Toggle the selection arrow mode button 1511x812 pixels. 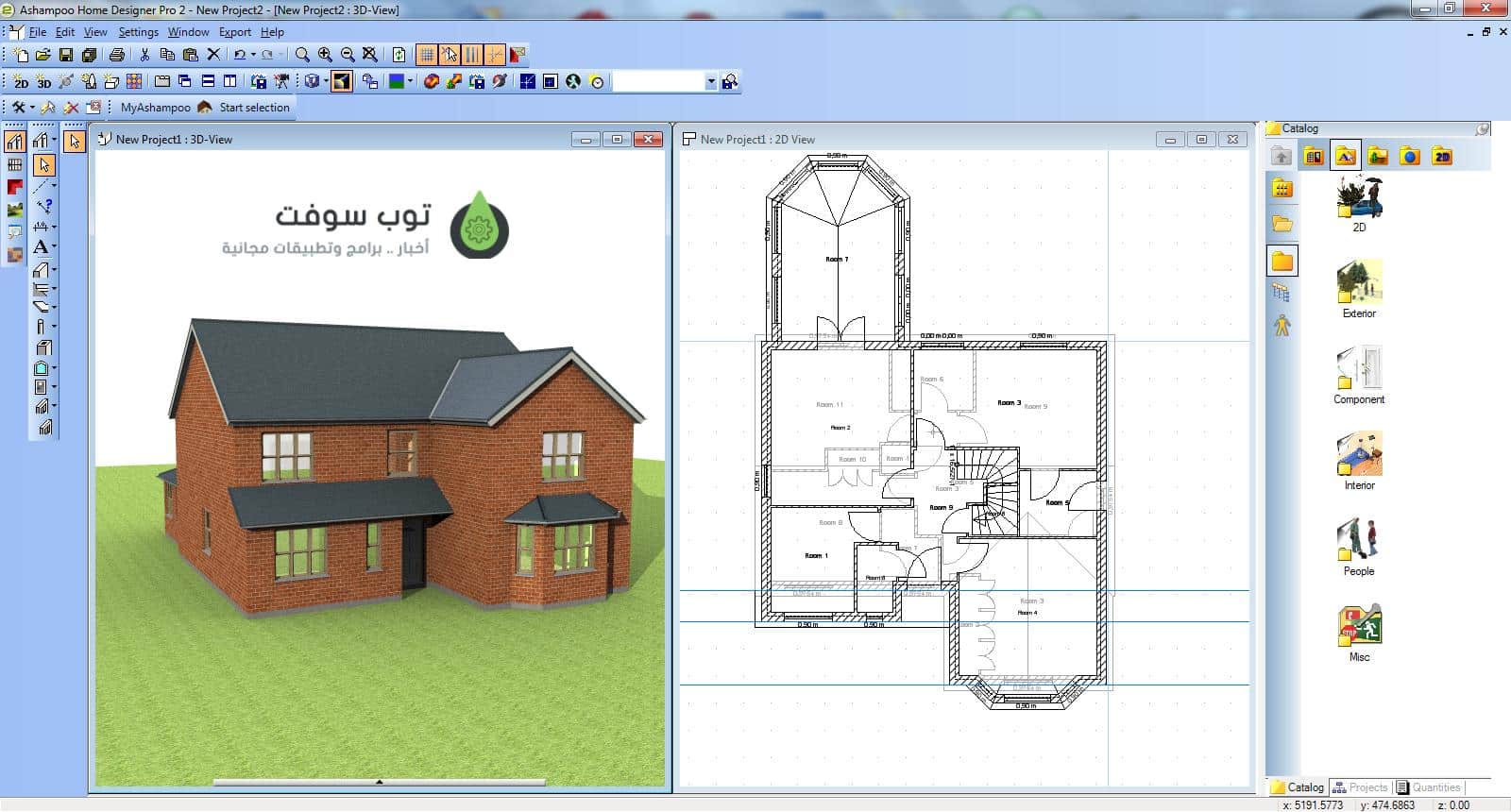(44, 165)
